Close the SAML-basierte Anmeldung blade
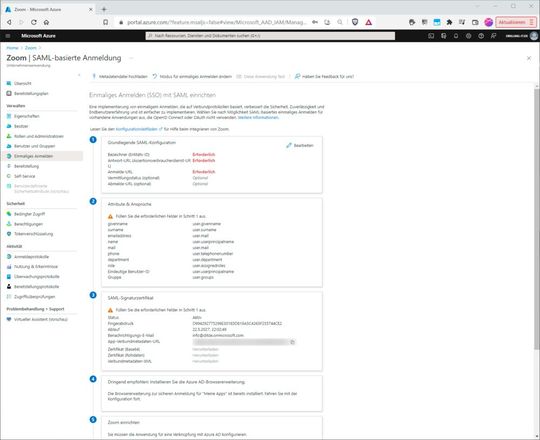Viewport: 540px width, 440px height. pos(529,58)
